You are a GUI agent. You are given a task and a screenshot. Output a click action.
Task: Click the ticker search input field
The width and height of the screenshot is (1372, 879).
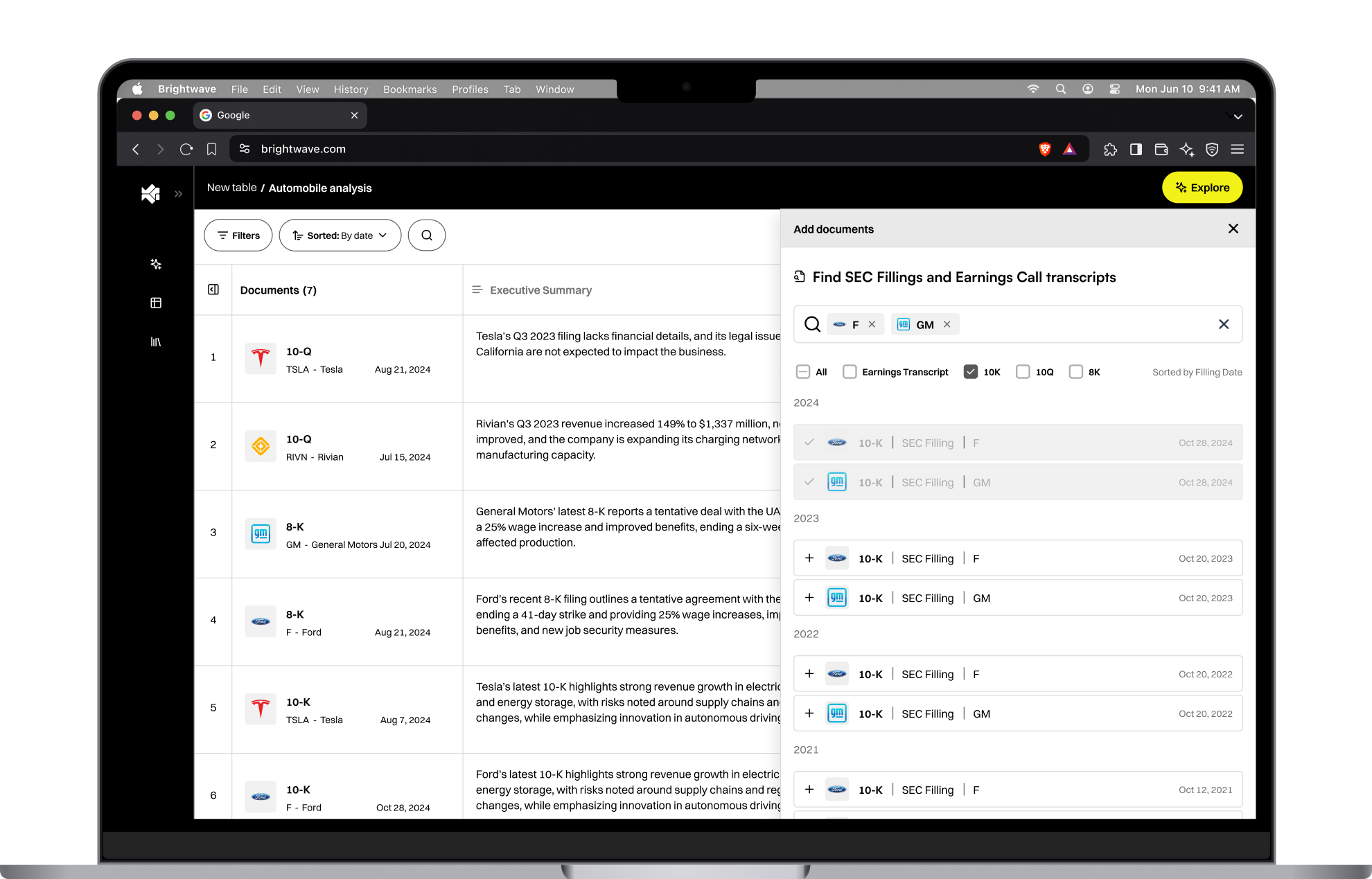[1081, 324]
